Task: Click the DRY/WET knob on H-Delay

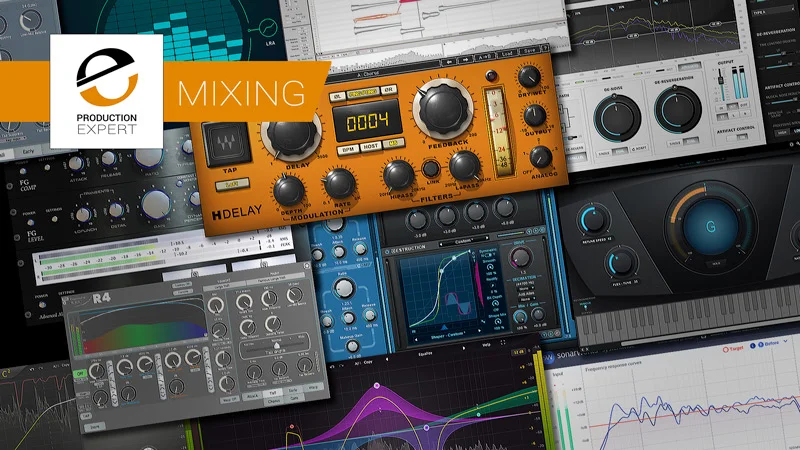Action: pyautogui.click(x=529, y=77)
